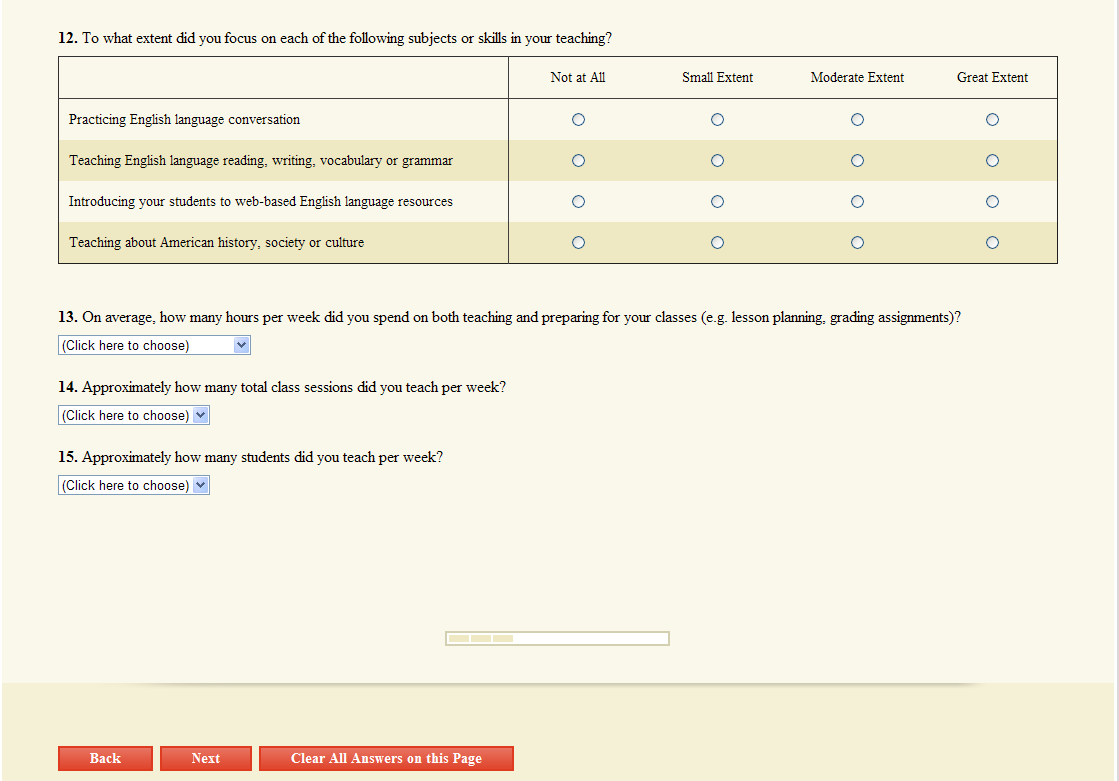Open the hours per week dropdown

[x=154, y=346]
